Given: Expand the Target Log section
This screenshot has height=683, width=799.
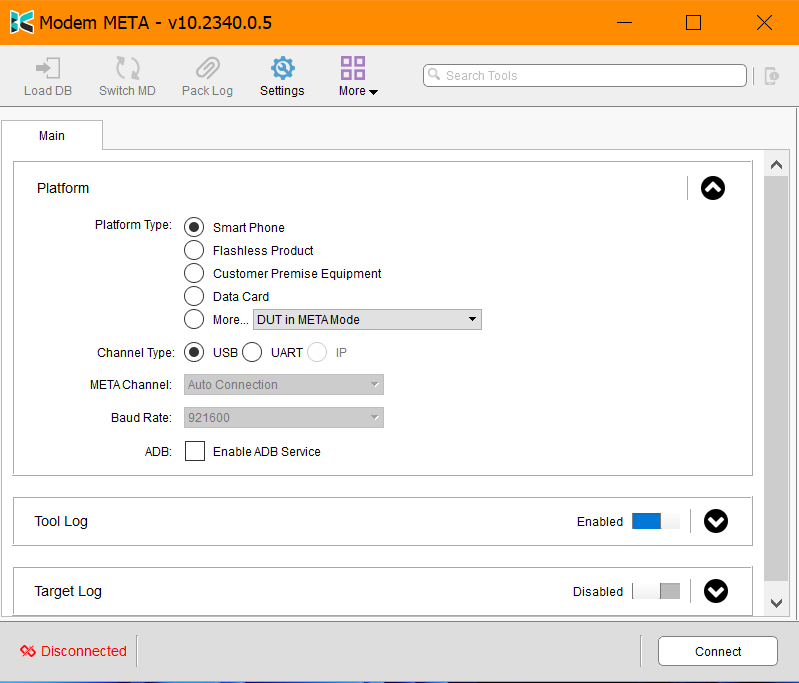Looking at the screenshot, I should pyautogui.click(x=715, y=591).
